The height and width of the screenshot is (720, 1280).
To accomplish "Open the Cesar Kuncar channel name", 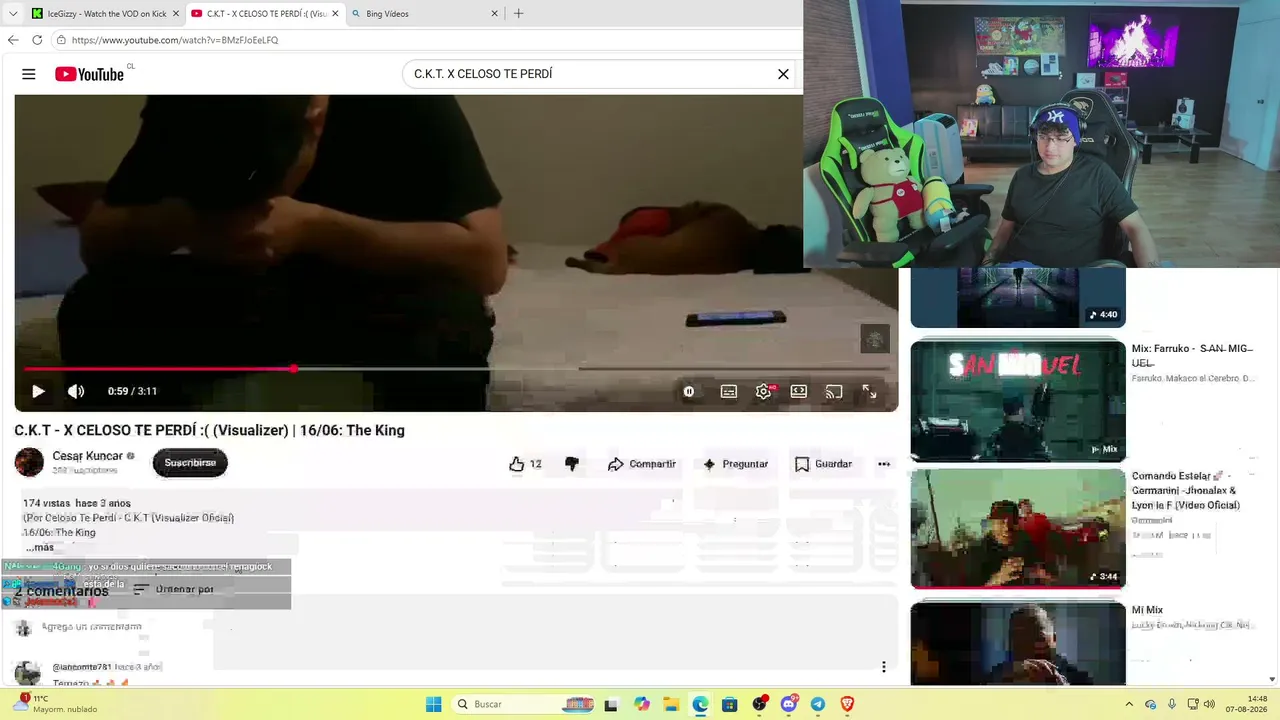I will pyautogui.click(x=88, y=456).
